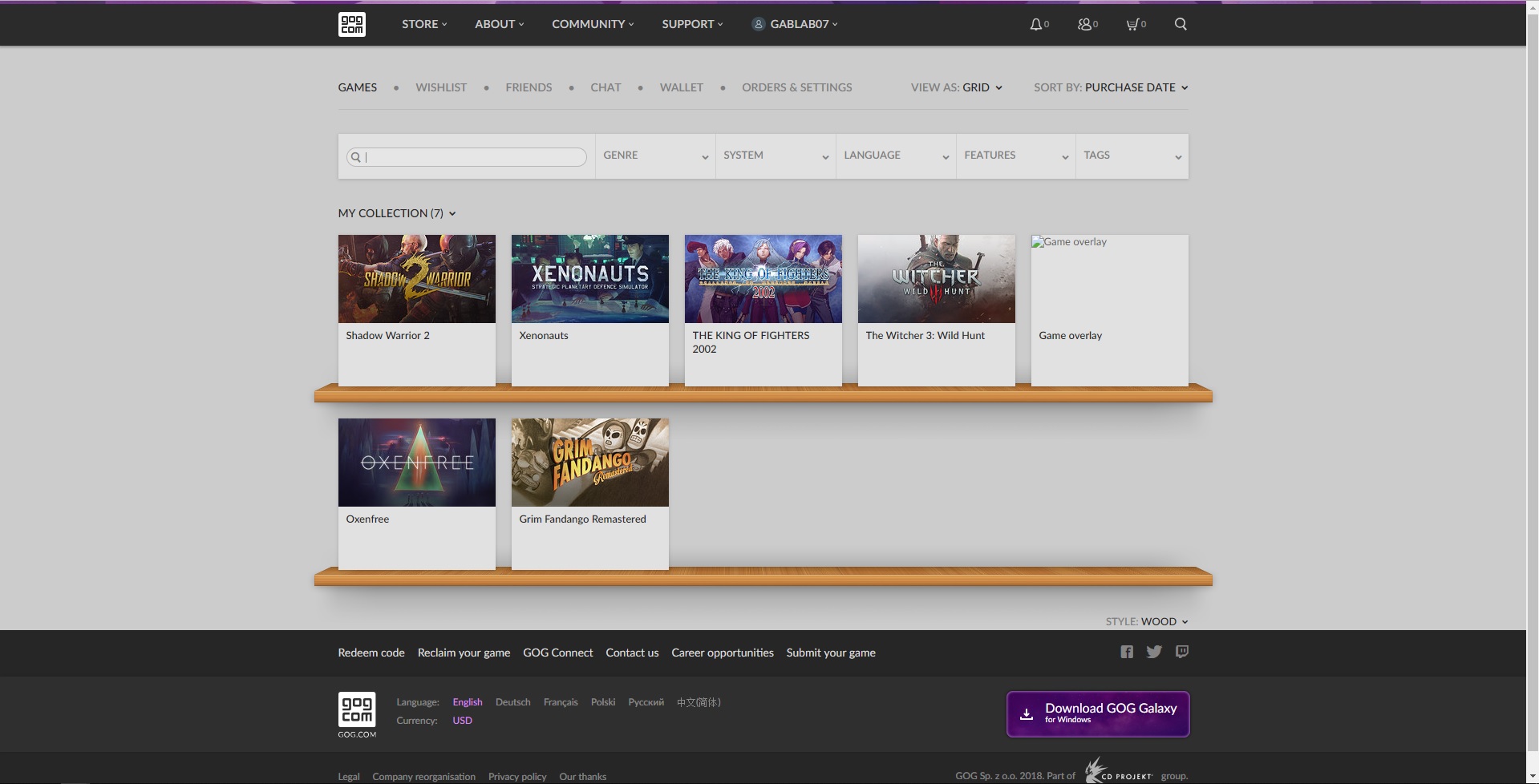Click the Xenonauts title text
This screenshot has width=1539, height=784.
(x=544, y=335)
